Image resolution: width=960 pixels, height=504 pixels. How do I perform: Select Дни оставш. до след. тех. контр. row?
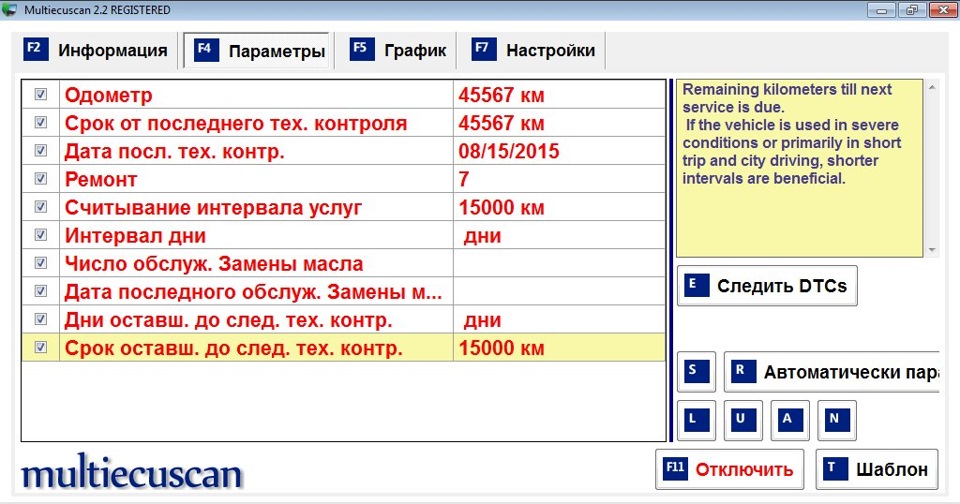pos(343,320)
